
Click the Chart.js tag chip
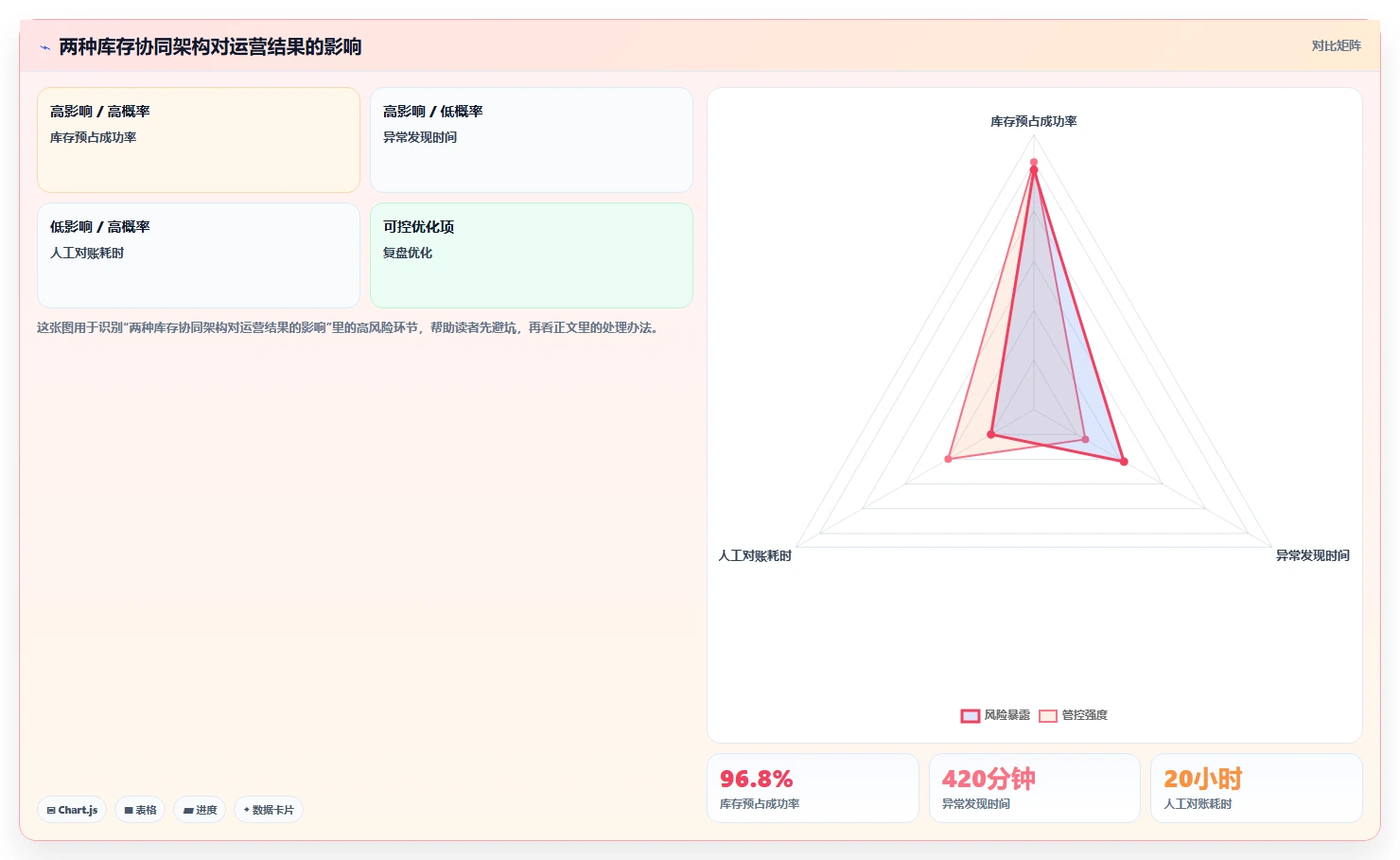click(x=72, y=810)
